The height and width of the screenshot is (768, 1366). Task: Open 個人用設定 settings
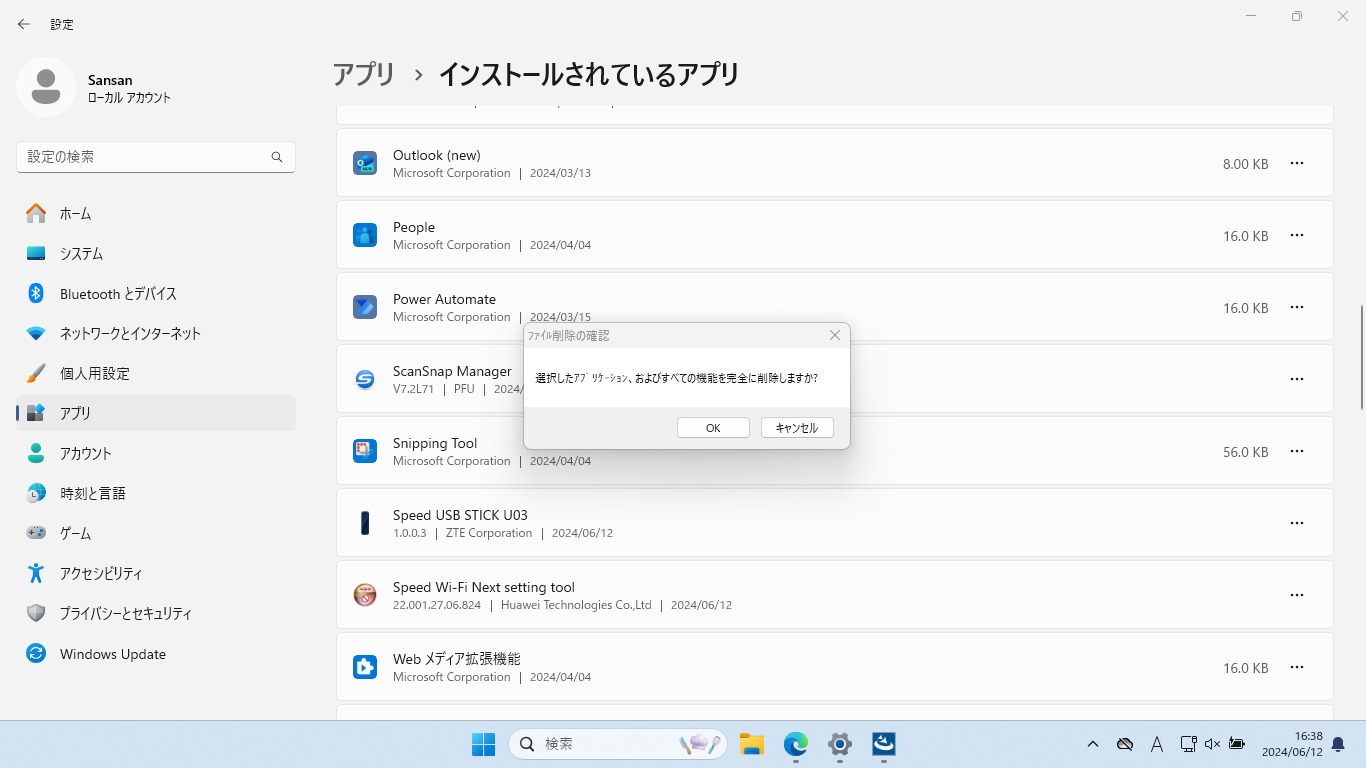(156, 373)
